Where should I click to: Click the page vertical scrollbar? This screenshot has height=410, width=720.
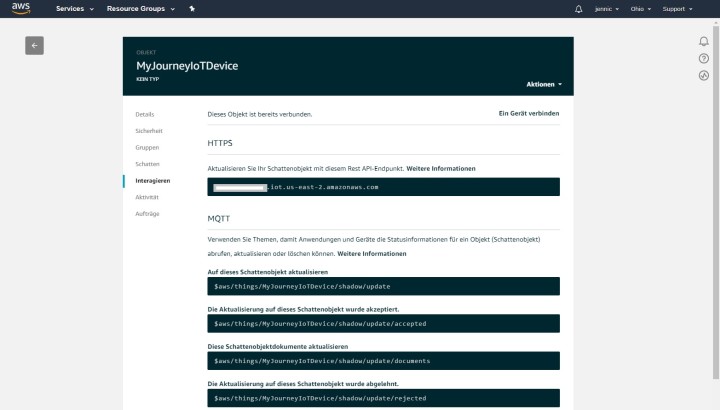click(x=716, y=202)
